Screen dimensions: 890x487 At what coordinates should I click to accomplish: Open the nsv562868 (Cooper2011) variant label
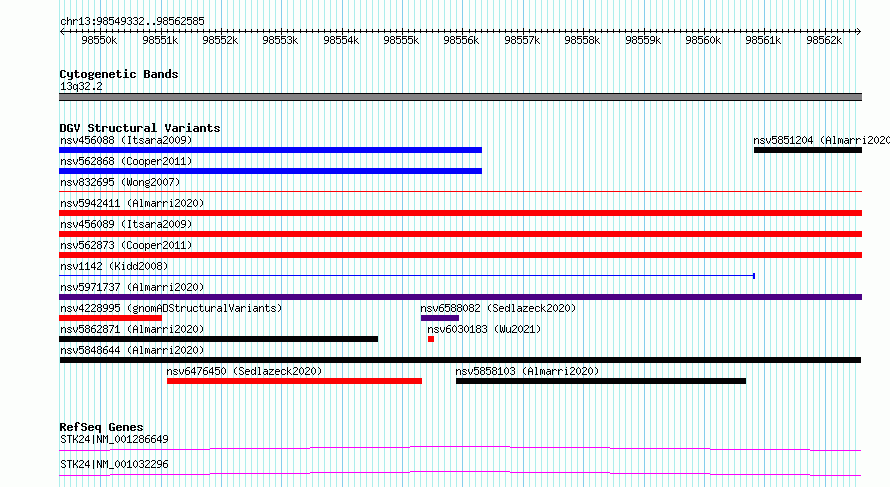(126, 161)
